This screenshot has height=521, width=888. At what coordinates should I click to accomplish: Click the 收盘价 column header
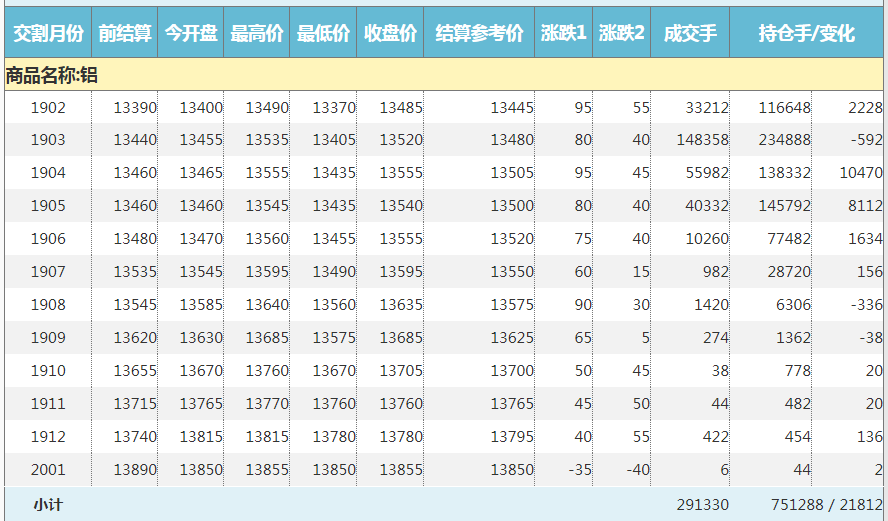point(390,34)
